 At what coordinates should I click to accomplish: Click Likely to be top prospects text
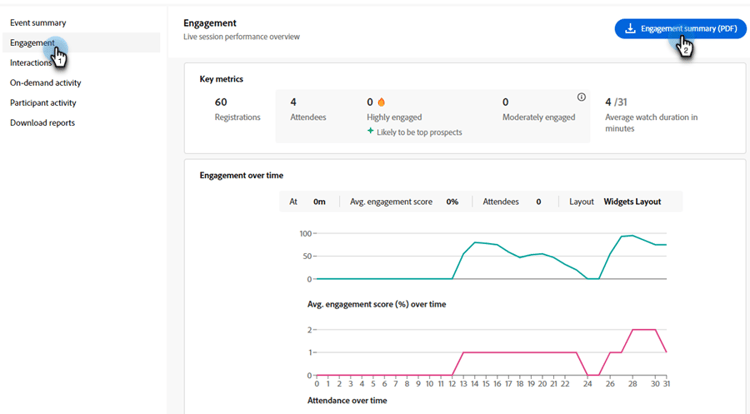pyautogui.click(x=420, y=132)
